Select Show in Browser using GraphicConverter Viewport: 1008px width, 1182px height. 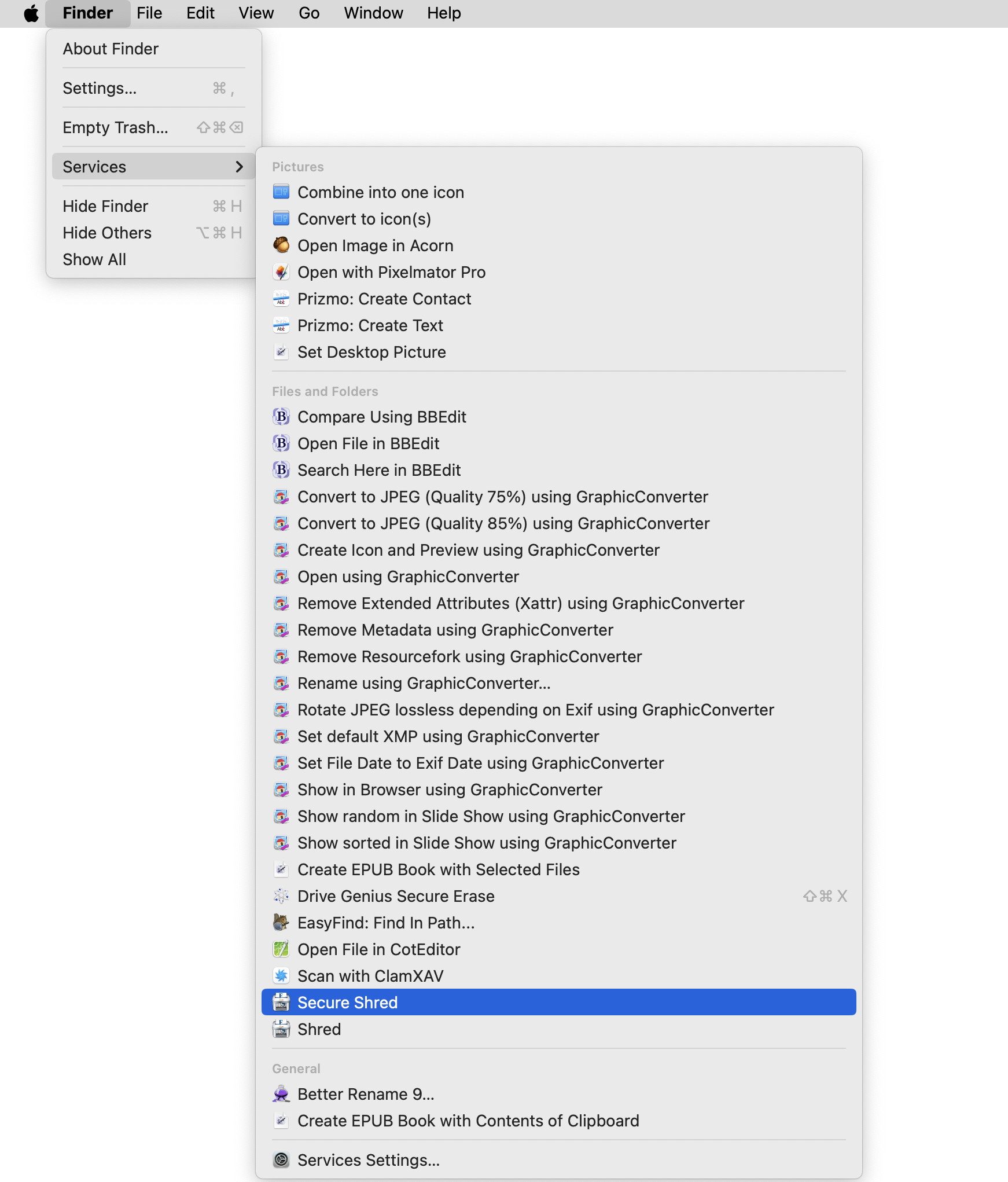click(x=559, y=790)
